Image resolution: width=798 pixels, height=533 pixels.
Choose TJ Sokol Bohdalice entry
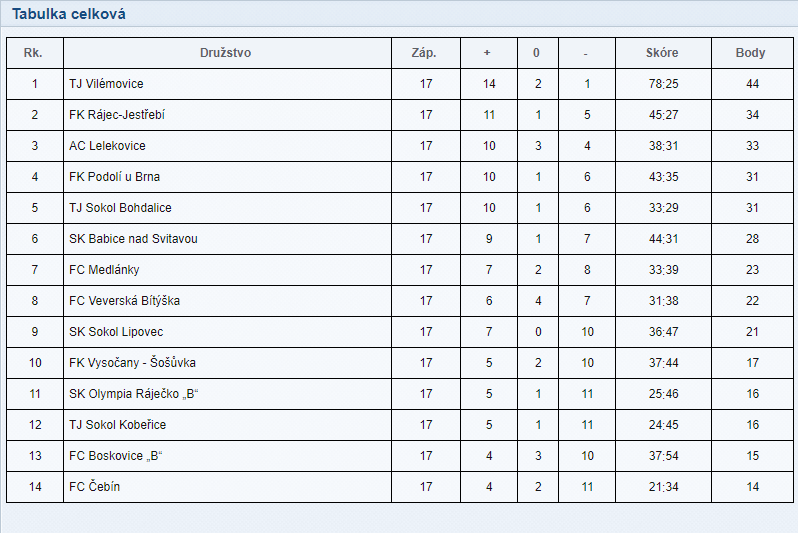click(121, 208)
